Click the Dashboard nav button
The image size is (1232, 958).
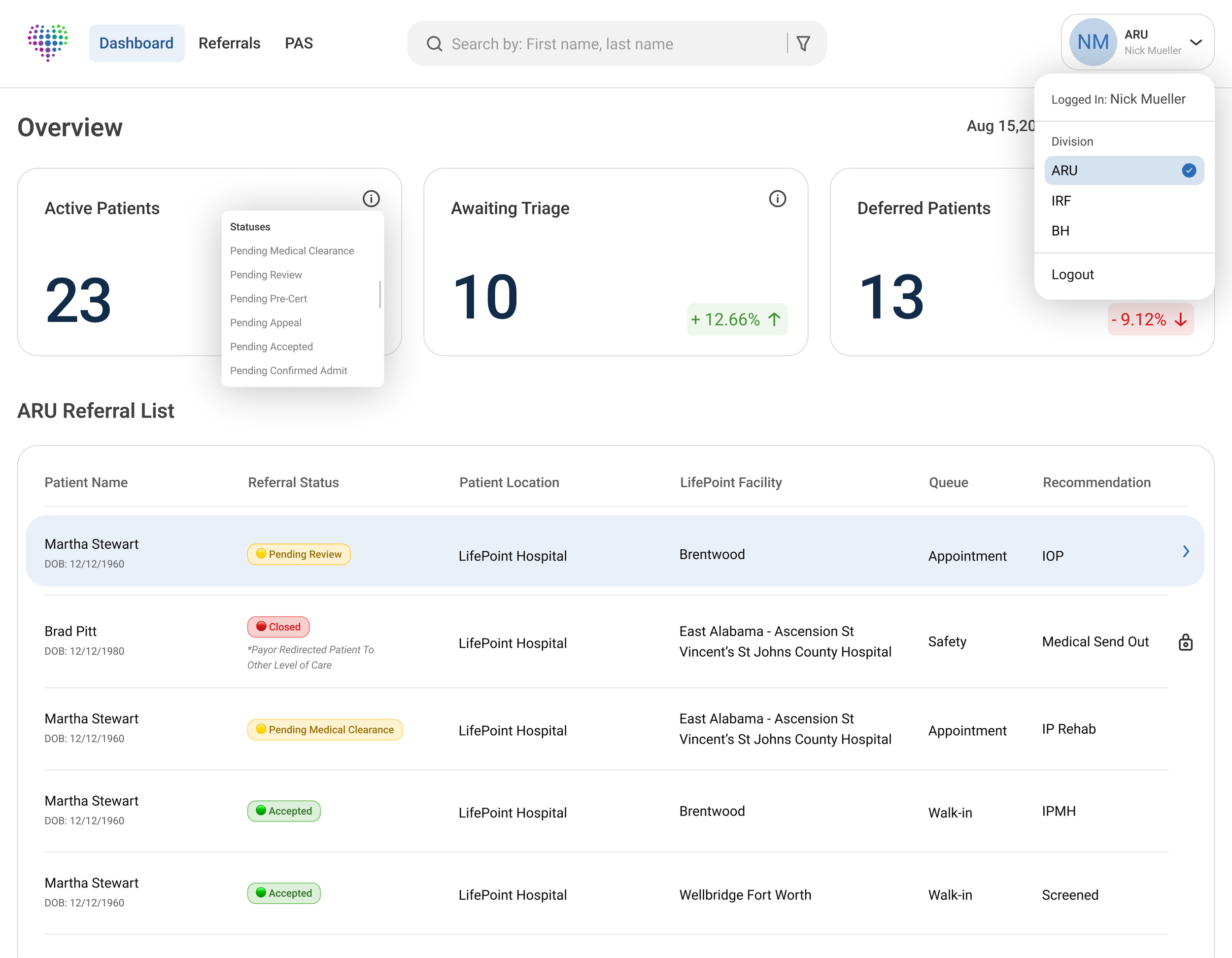click(136, 43)
